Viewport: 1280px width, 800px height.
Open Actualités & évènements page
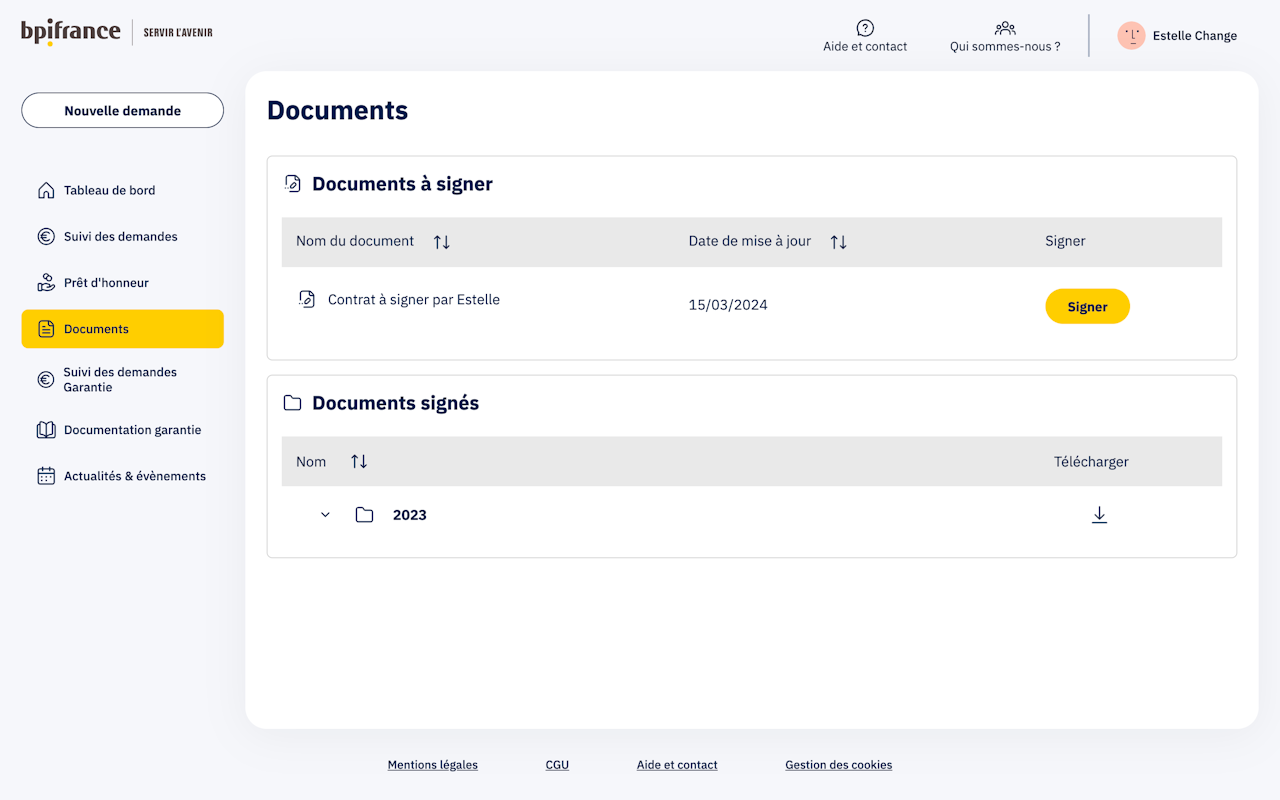point(134,476)
